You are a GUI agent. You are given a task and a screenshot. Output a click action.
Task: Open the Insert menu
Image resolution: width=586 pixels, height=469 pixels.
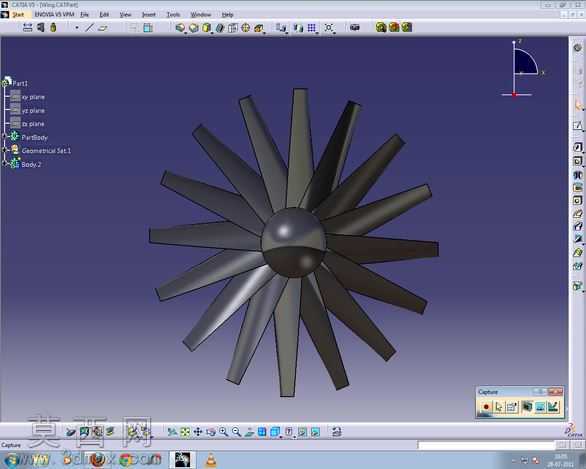click(x=148, y=15)
